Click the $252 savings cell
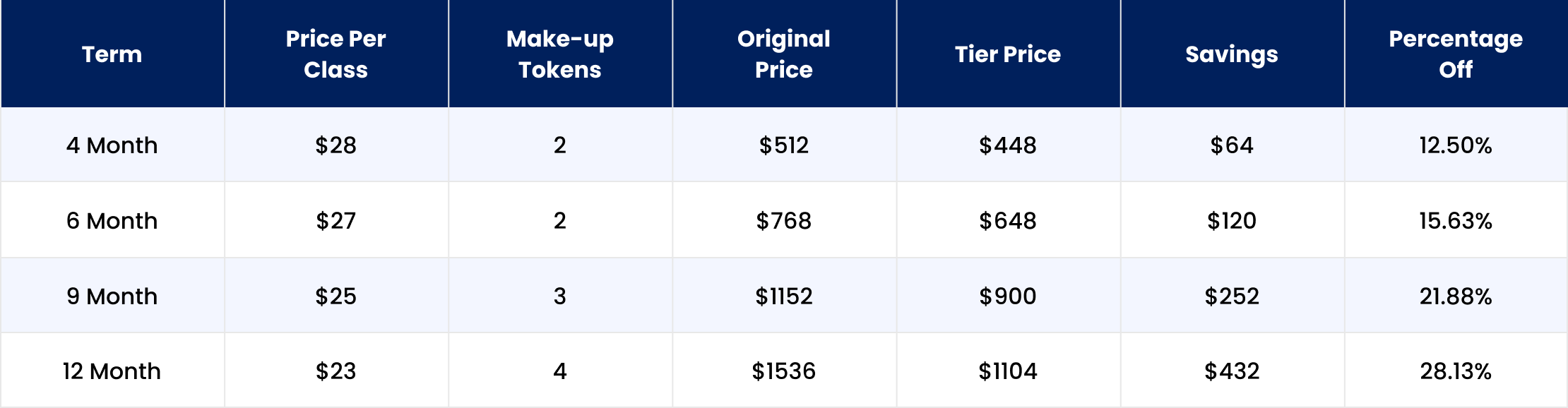1568x408 pixels. [1232, 296]
